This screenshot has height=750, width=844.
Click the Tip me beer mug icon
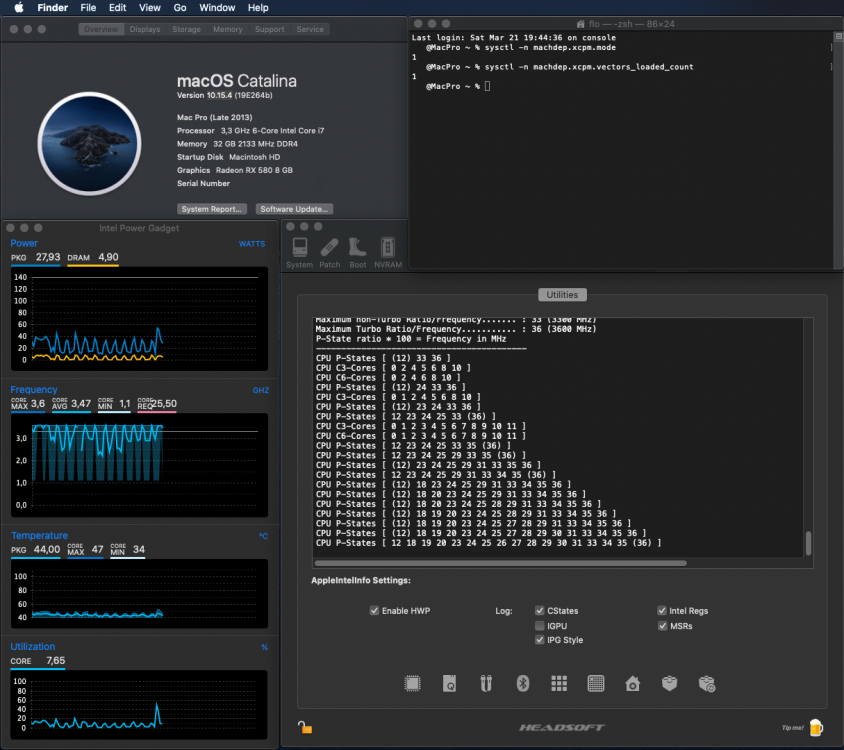point(816,727)
